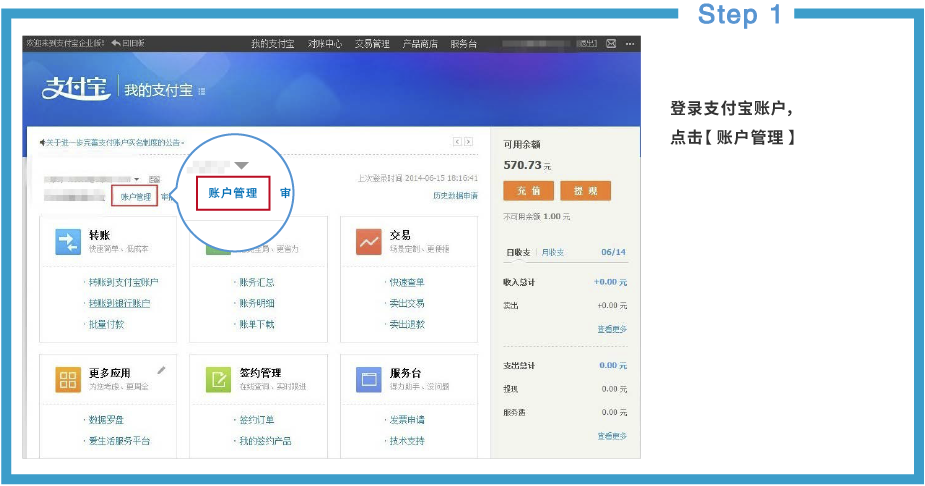Click 转账到银行账户 link
The height and width of the screenshot is (486, 925).
point(119,304)
